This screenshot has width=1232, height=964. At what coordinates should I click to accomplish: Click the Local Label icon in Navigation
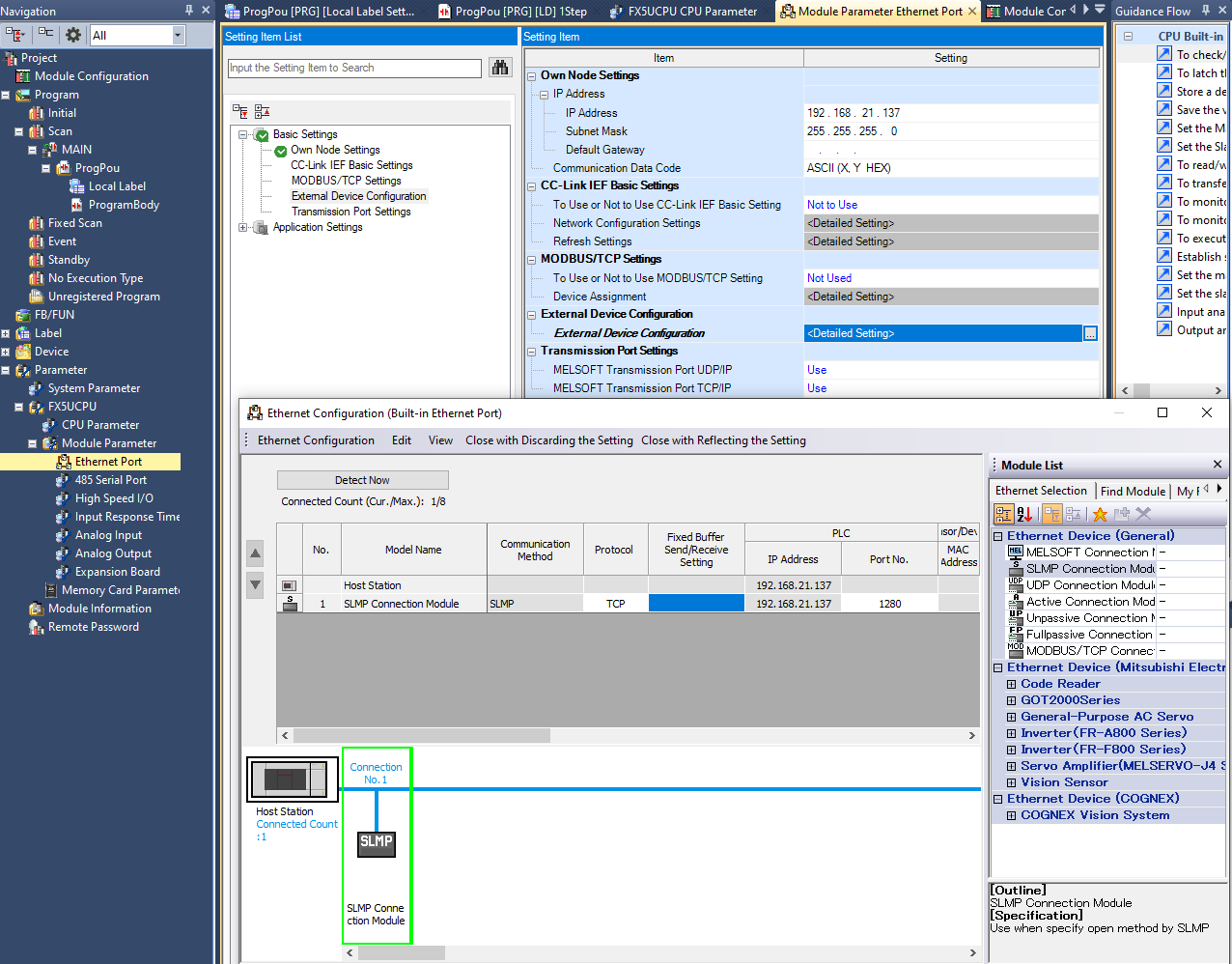(77, 186)
